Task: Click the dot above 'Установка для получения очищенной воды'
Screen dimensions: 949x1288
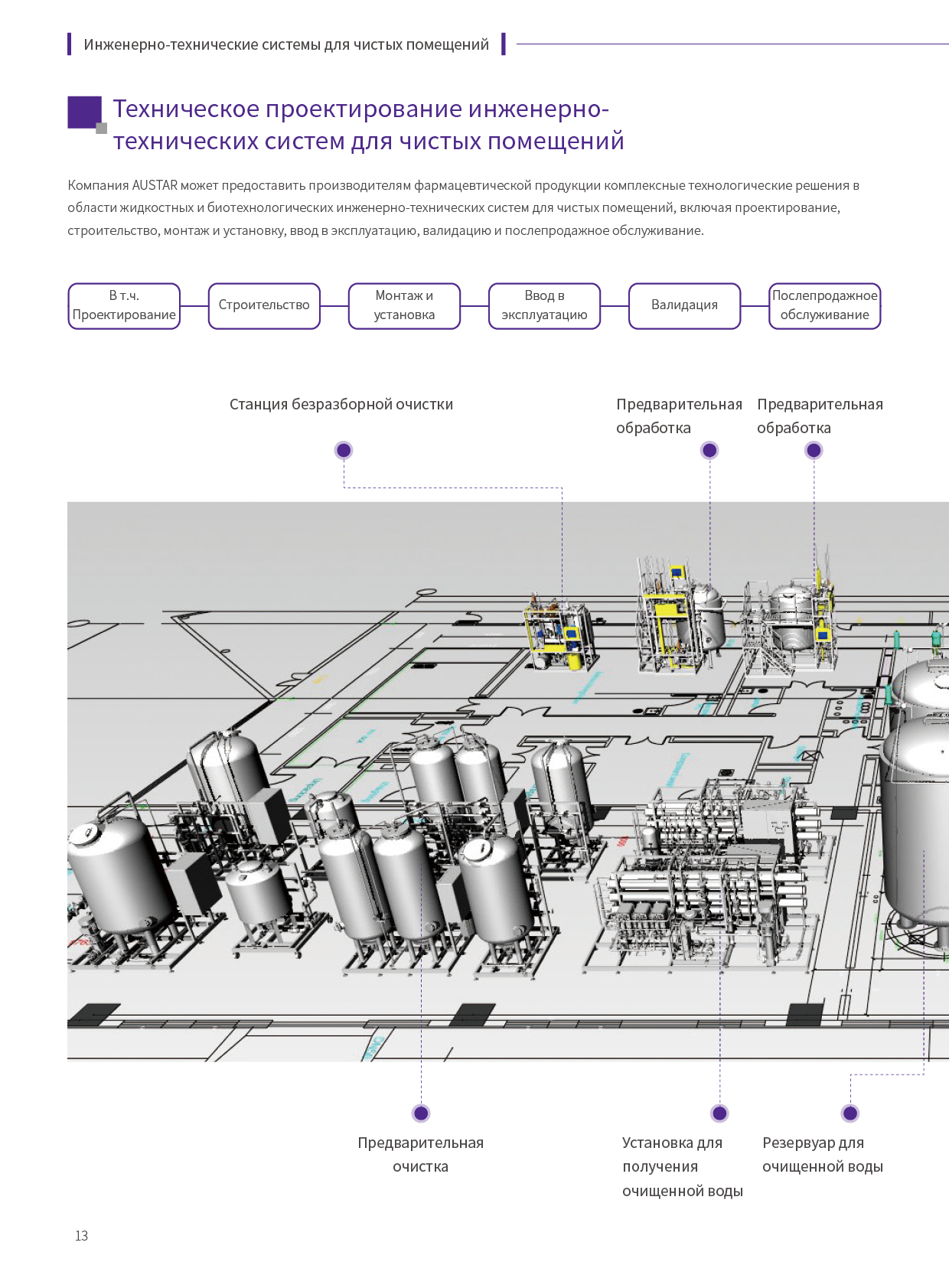Action: (x=719, y=1113)
